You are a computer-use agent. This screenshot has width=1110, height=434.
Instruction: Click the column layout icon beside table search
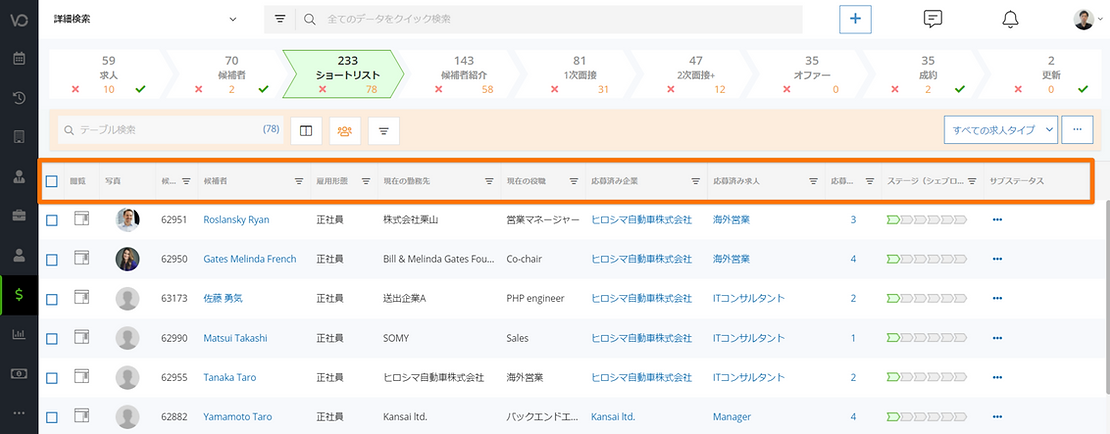tap(306, 130)
